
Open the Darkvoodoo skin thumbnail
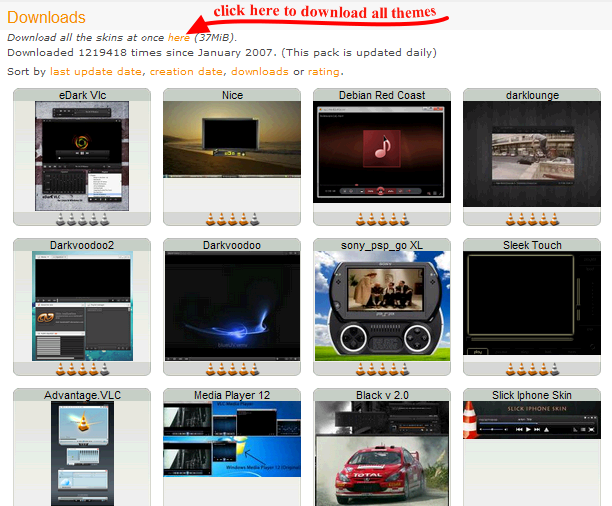(232, 306)
